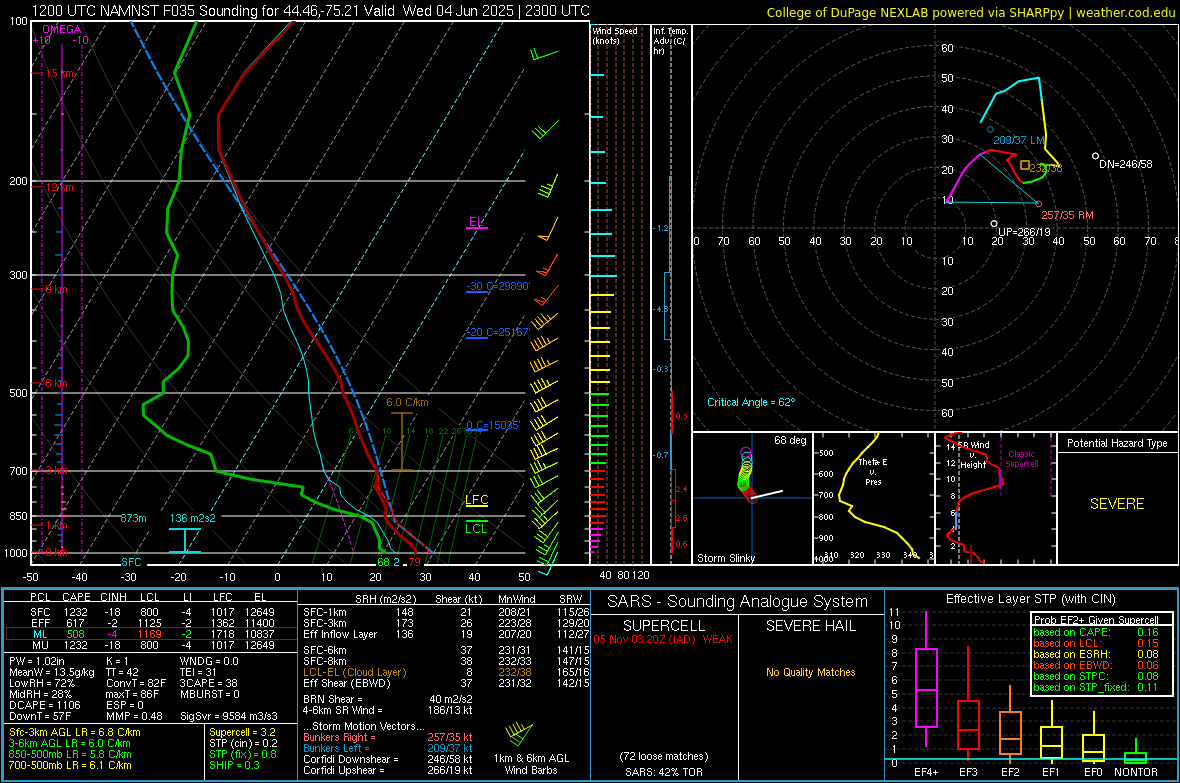Image resolution: width=1180 pixels, height=783 pixels.
Task: Click the based on CAPE: 0.16 line
Action: click(x=1096, y=632)
